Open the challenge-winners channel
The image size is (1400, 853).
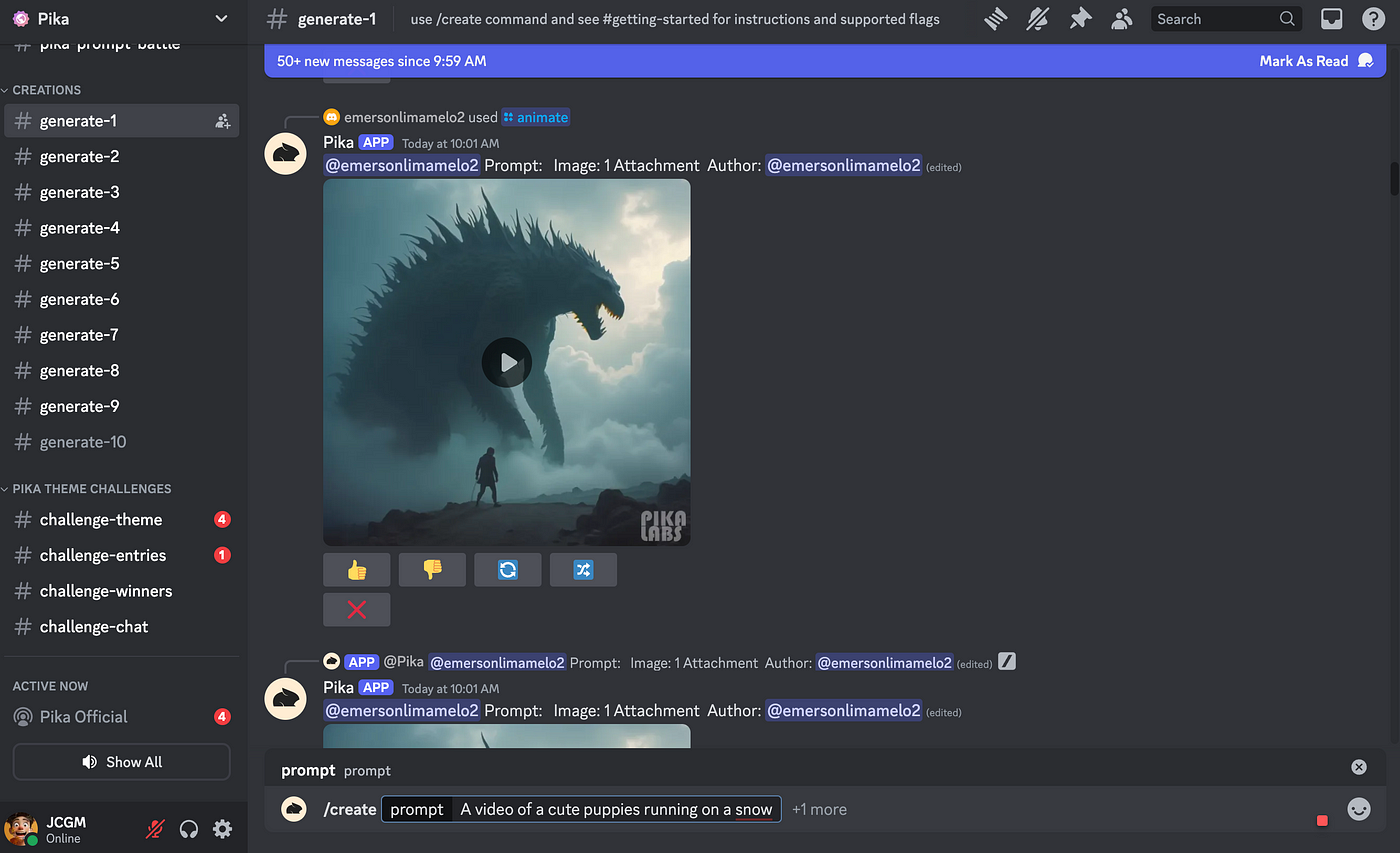[x=122, y=591]
